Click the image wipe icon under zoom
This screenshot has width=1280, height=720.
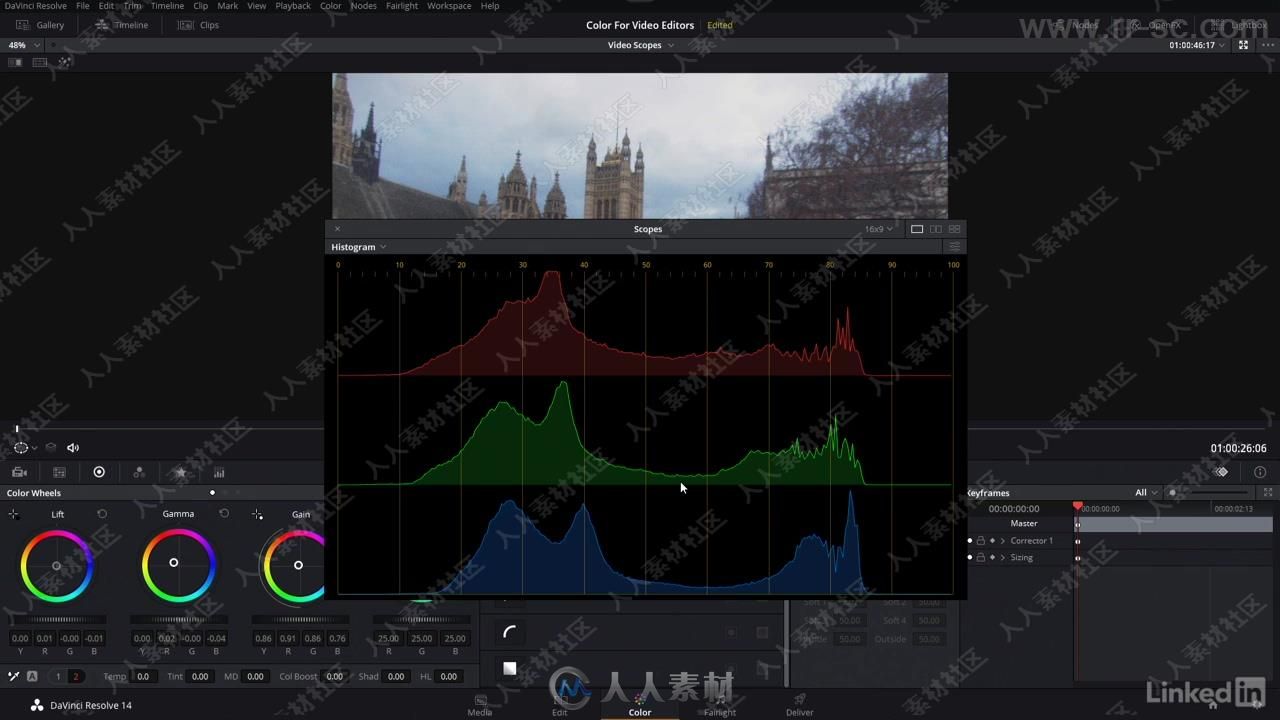(x=15, y=62)
